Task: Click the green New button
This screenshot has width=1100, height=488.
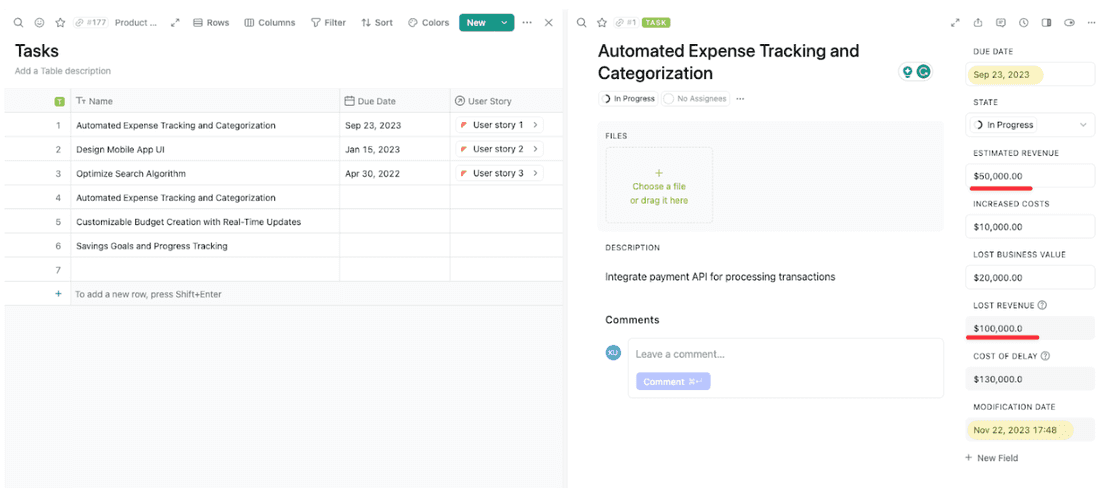Action: click(476, 22)
